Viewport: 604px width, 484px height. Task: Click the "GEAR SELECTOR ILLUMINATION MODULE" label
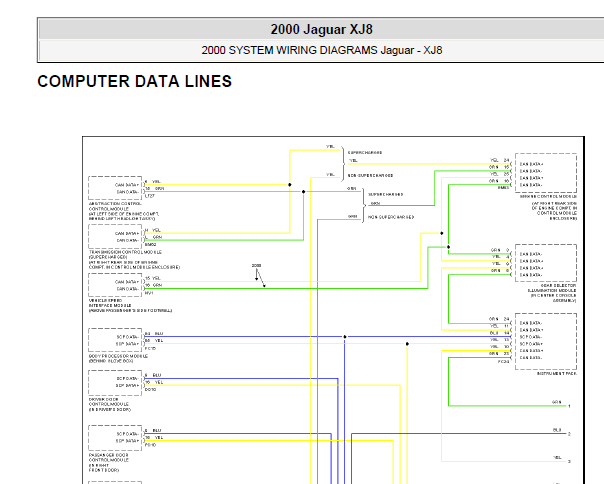(x=552, y=288)
